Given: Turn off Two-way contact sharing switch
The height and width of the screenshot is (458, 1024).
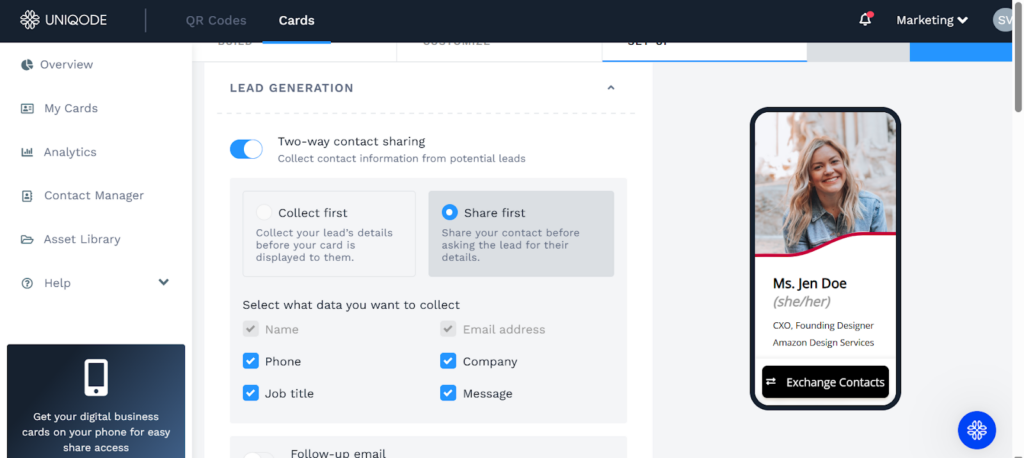Looking at the screenshot, I should (x=246, y=149).
